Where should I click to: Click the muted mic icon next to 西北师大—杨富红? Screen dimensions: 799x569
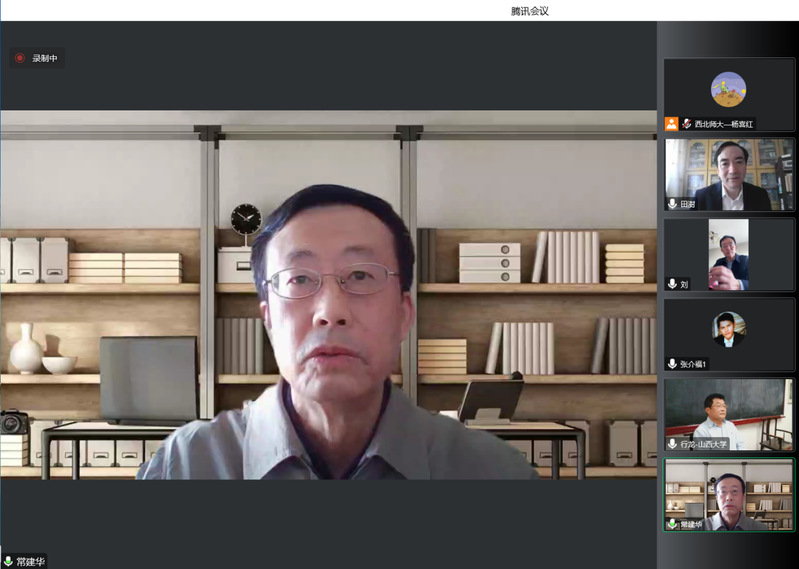687,124
